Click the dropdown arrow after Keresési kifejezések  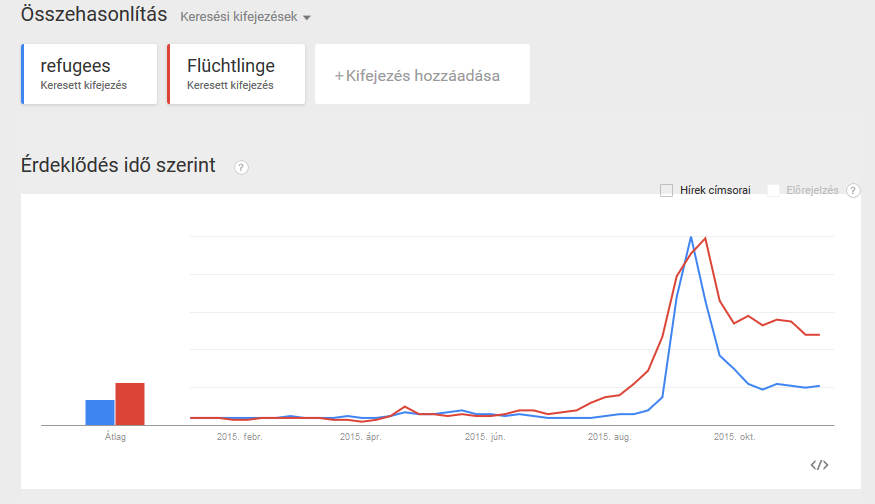pos(306,18)
